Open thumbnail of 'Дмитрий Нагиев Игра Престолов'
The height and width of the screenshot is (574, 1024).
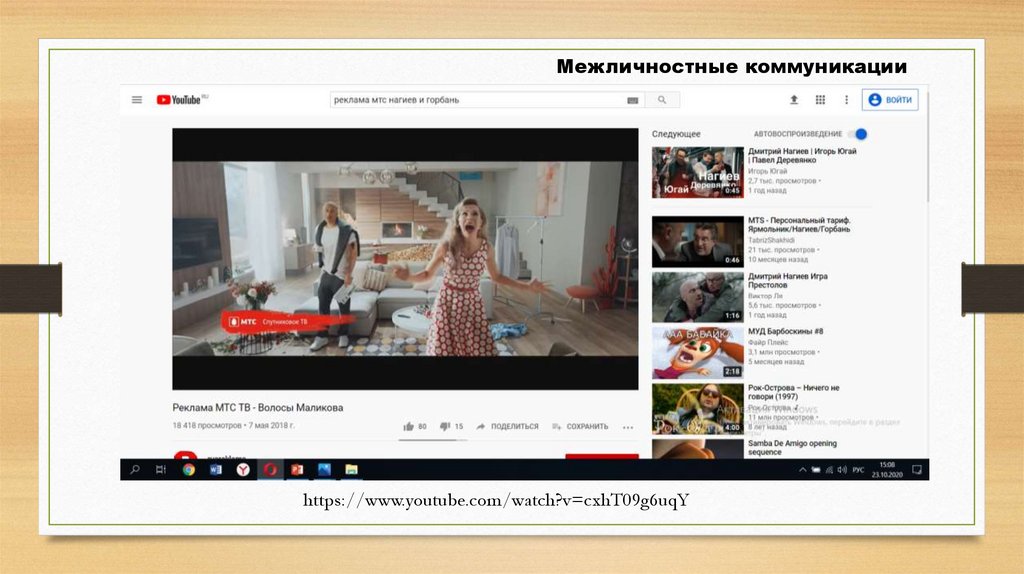tap(697, 297)
